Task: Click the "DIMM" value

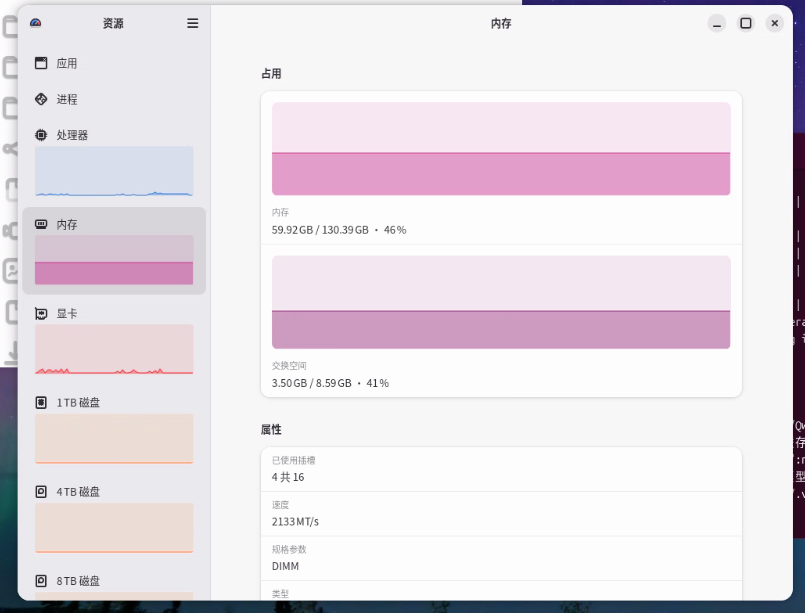Action: [x=285, y=566]
